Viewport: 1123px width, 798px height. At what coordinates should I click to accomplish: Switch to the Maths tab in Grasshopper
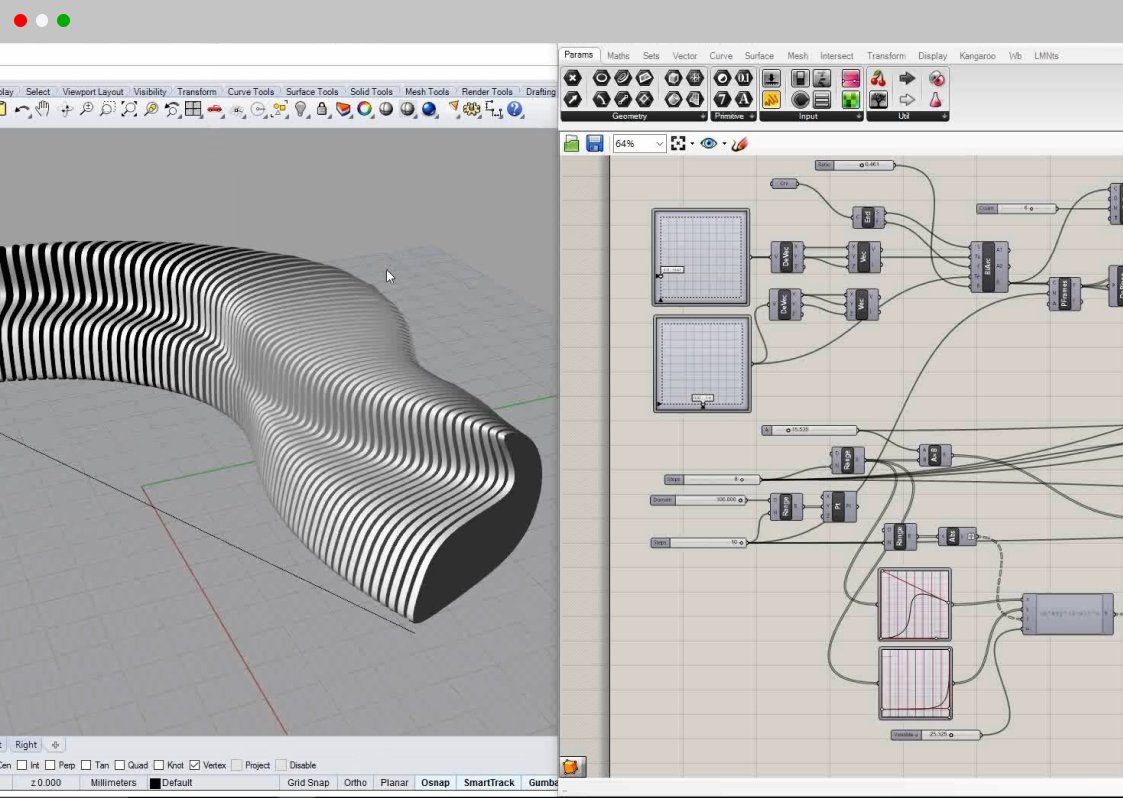[618, 56]
